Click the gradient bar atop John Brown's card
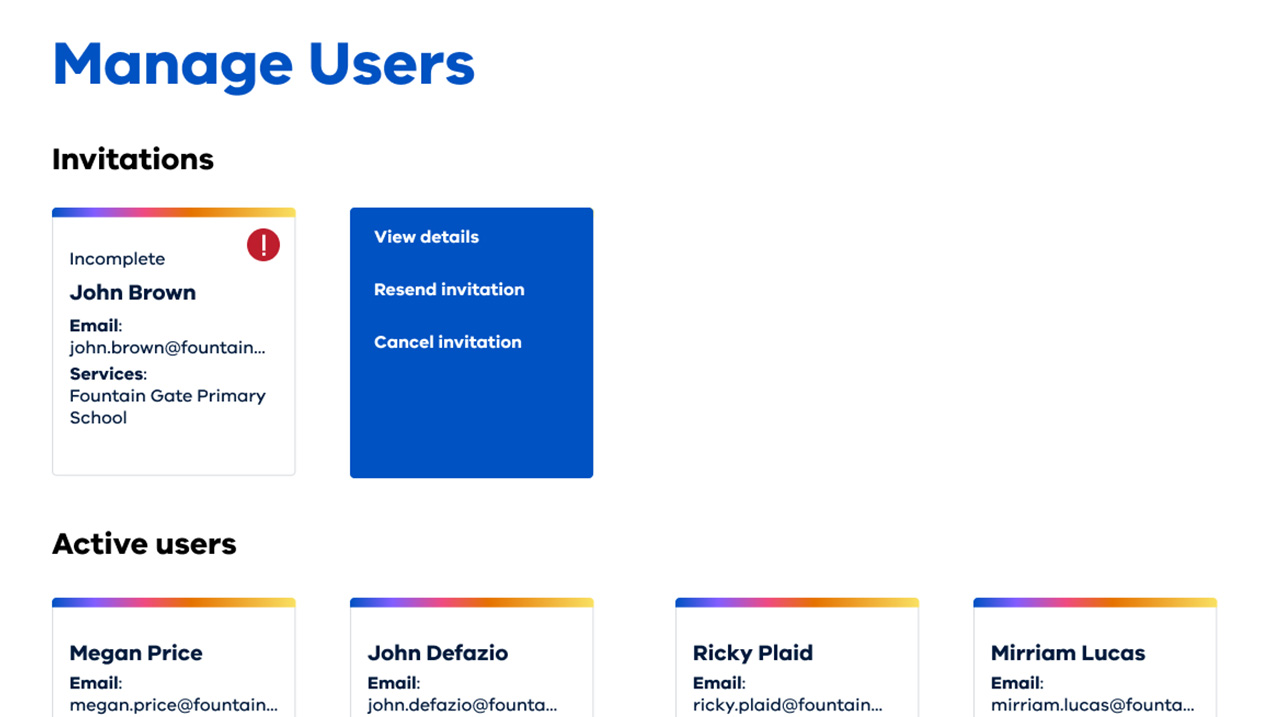The height and width of the screenshot is (717, 1280). (174, 212)
